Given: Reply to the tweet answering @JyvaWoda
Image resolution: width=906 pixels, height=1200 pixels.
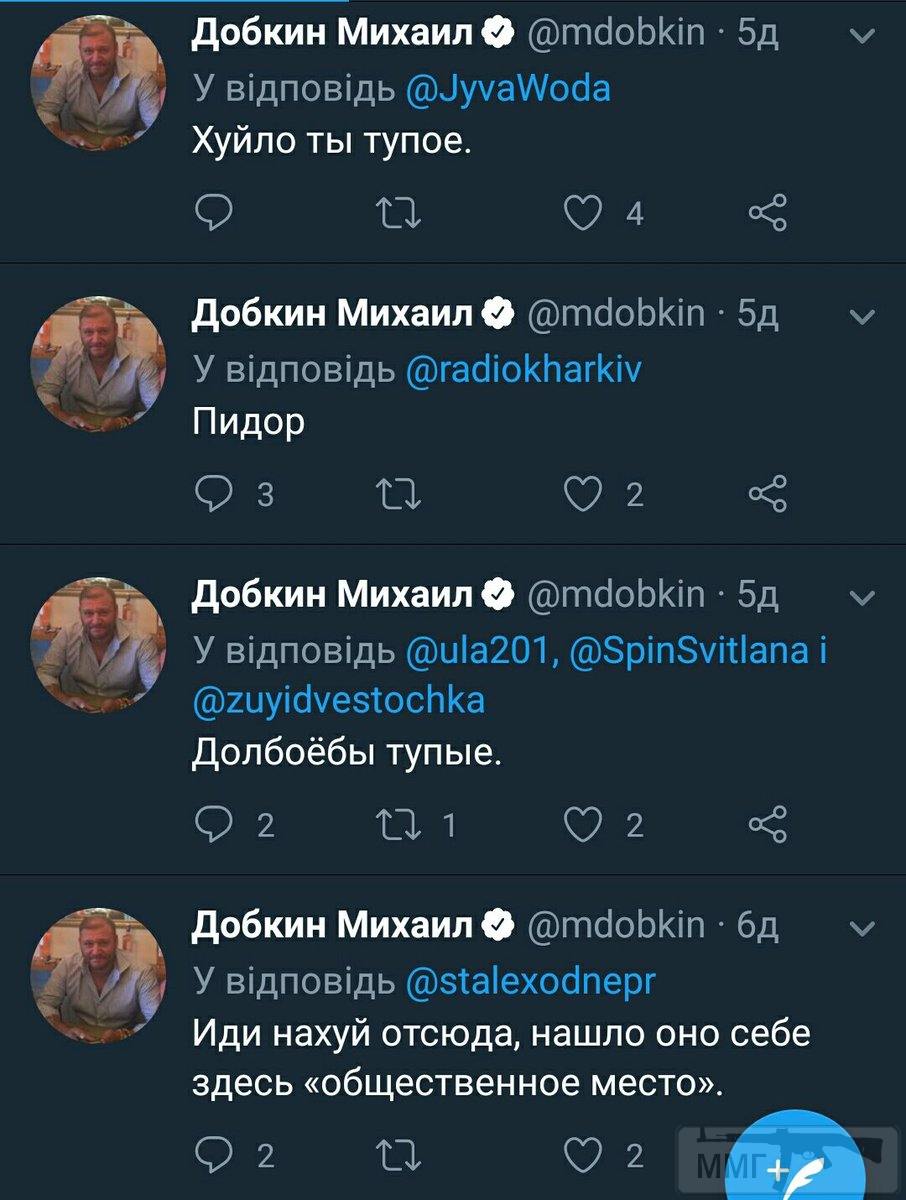Looking at the screenshot, I should [213, 212].
